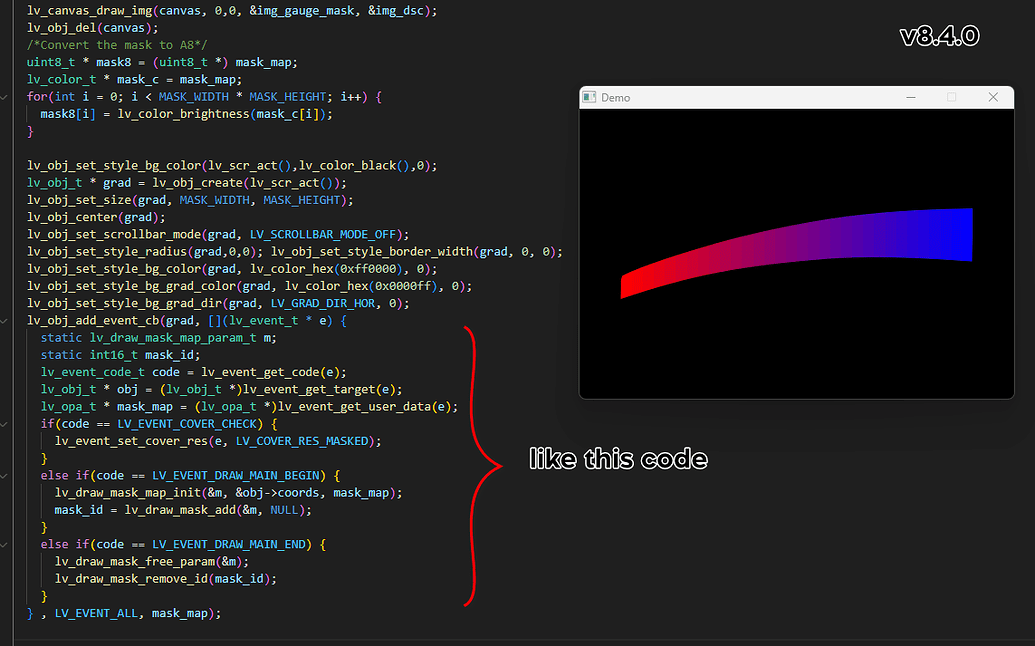
Task: Click the blue end of the gradient arc
Action: (958, 233)
